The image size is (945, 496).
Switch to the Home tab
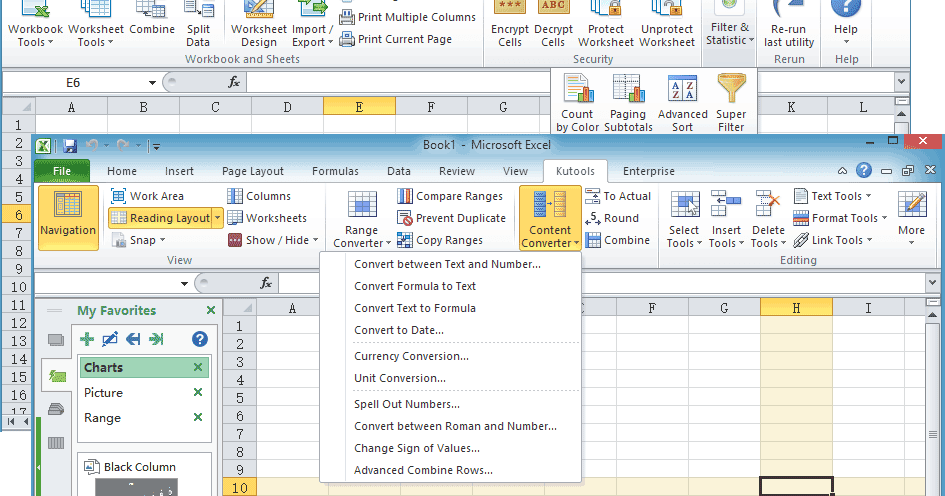[122, 171]
